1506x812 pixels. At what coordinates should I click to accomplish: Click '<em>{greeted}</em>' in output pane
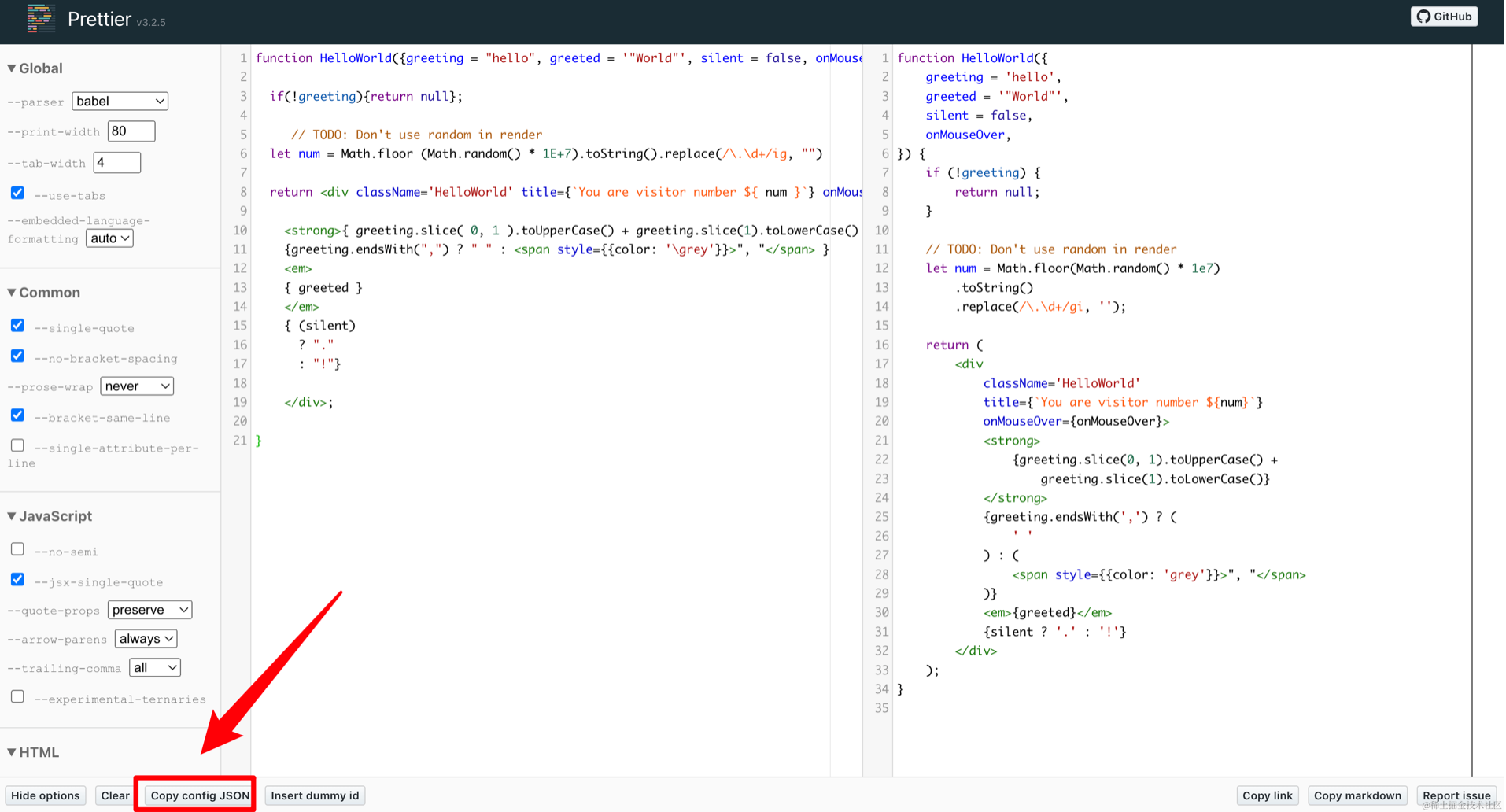pos(1047,612)
